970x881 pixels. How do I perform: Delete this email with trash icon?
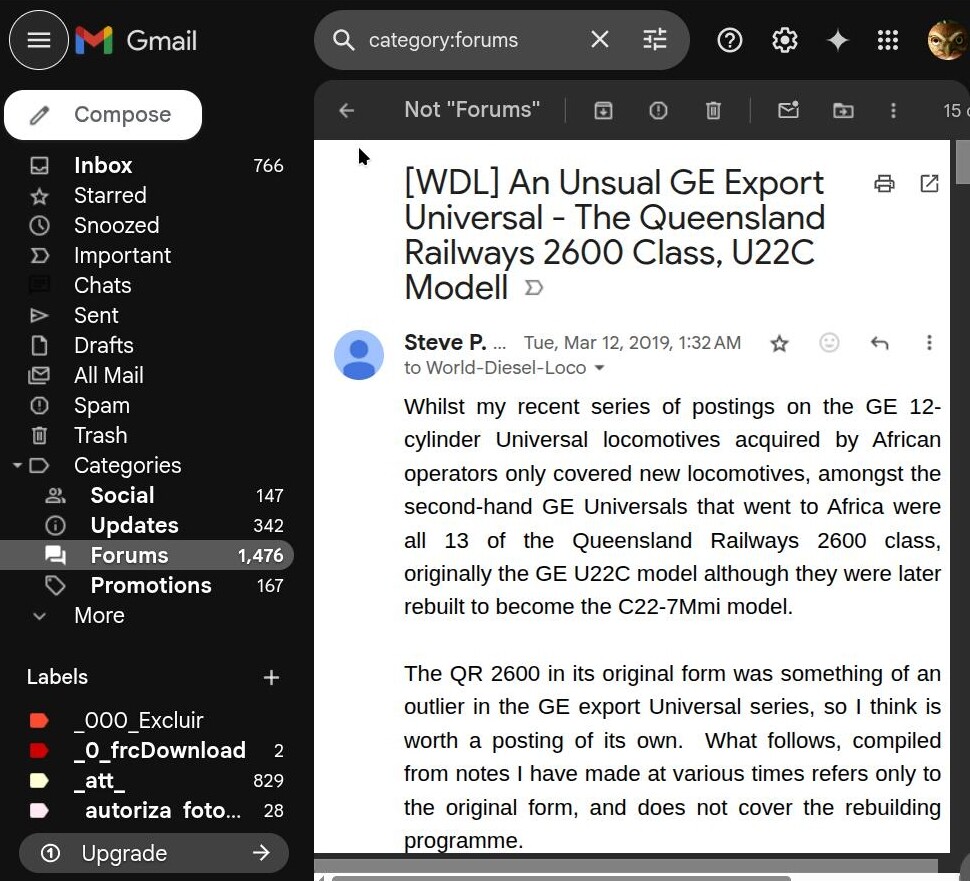[x=713, y=111]
